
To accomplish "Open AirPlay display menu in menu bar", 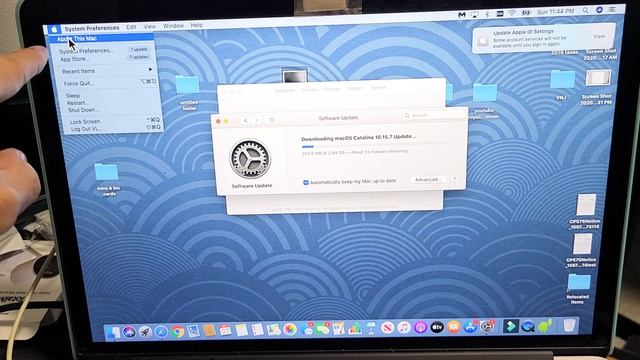I will point(475,15).
